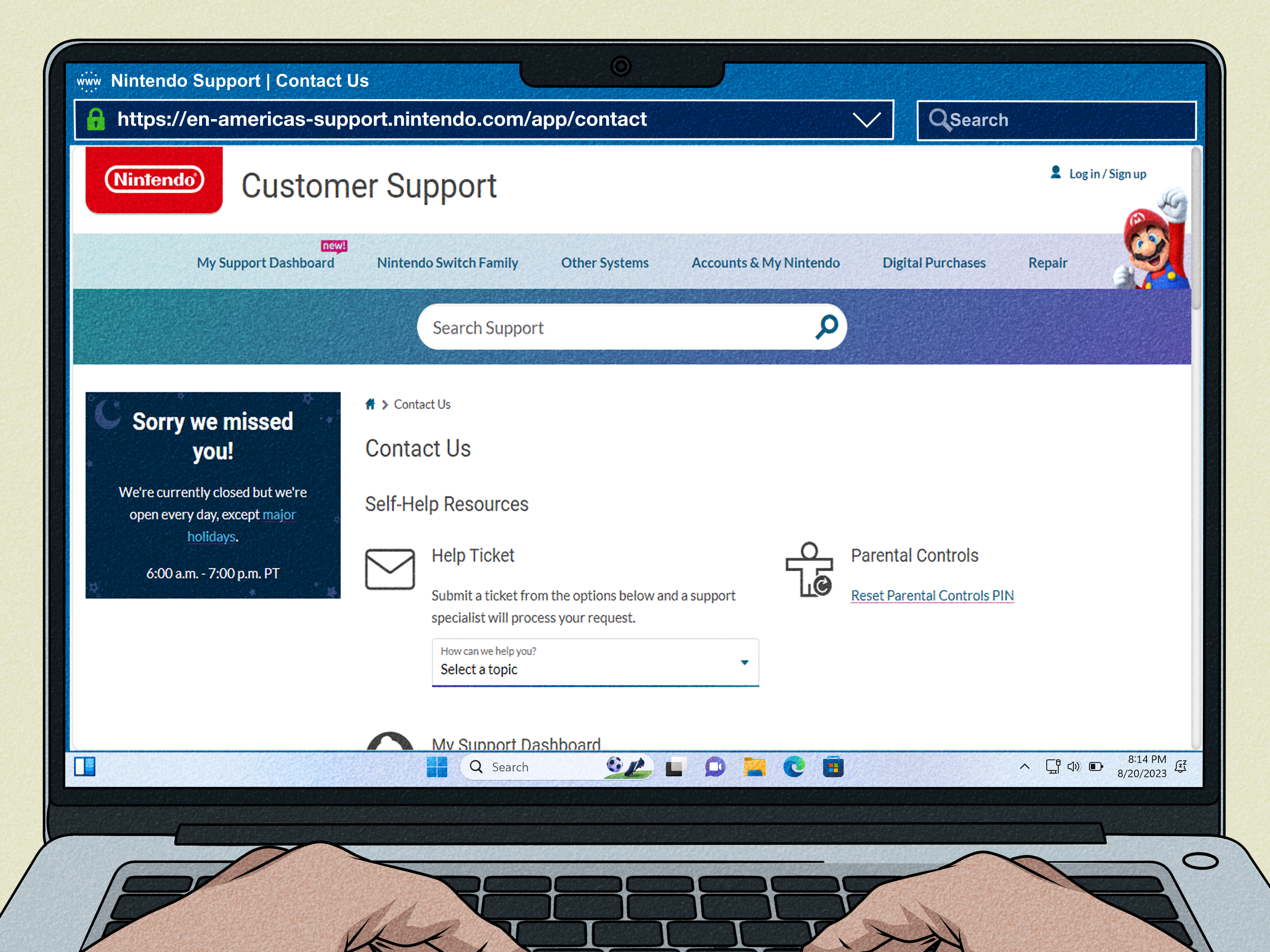Image resolution: width=1270 pixels, height=952 pixels.
Task: Launch the Teams chat icon on taskbar
Action: (x=715, y=767)
